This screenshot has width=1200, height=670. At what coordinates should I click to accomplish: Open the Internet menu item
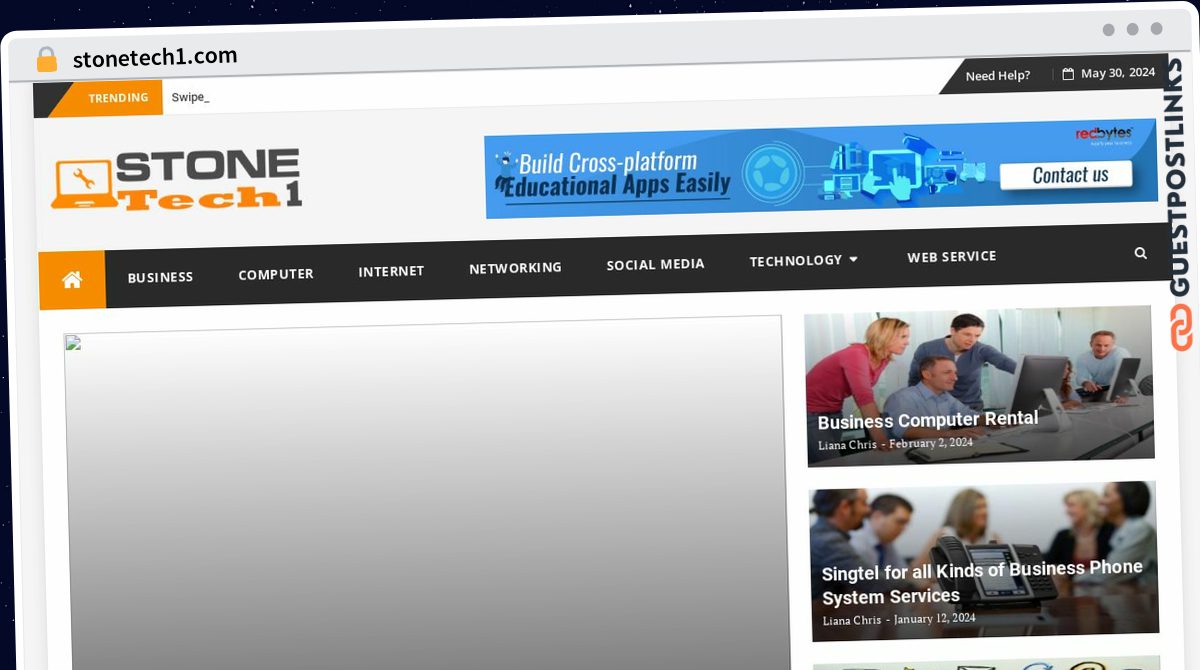pyautogui.click(x=391, y=271)
